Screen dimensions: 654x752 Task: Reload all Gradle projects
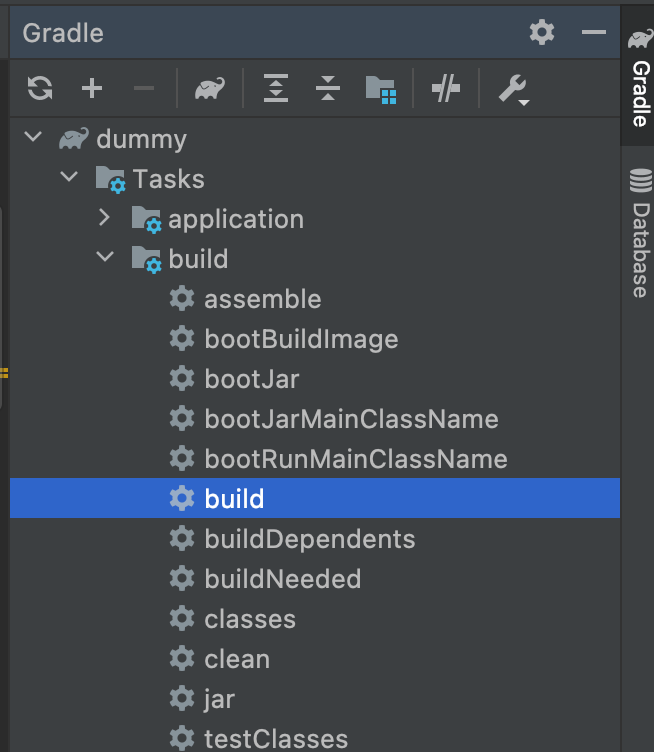point(40,88)
